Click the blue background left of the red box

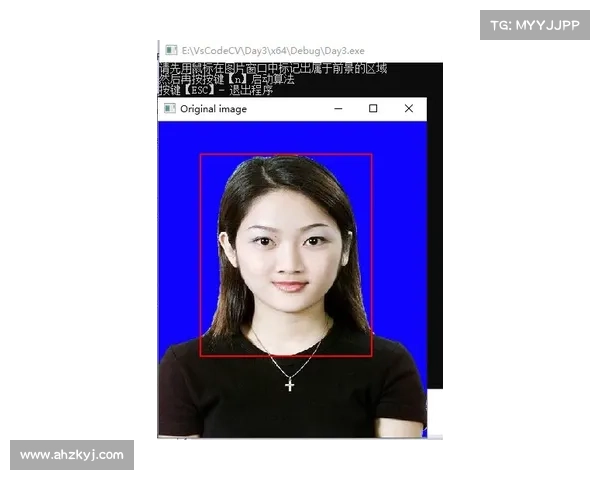pos(180,240)
